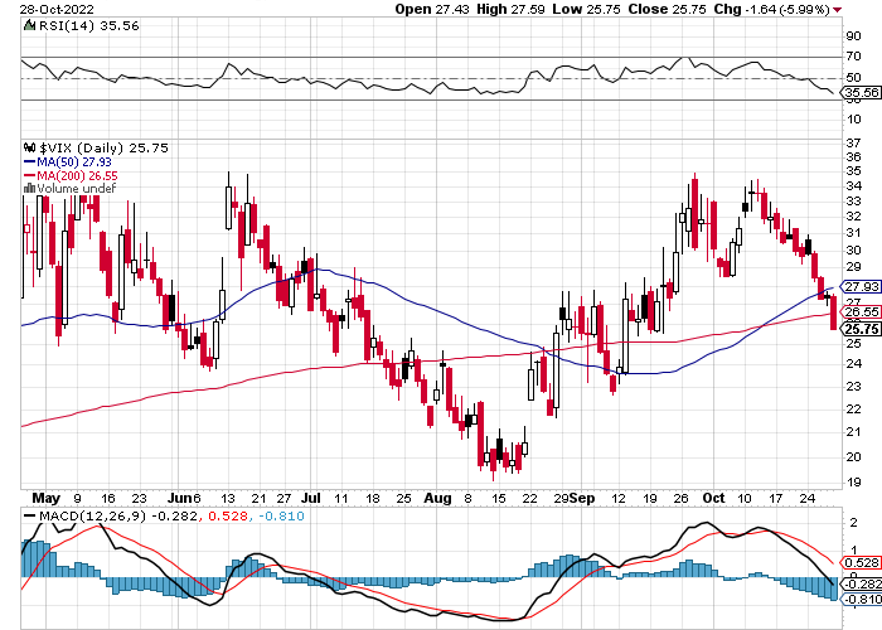Select the Aug label on time axis
The width and height of the screenshot is (882, 630).
tap(435, 497)
